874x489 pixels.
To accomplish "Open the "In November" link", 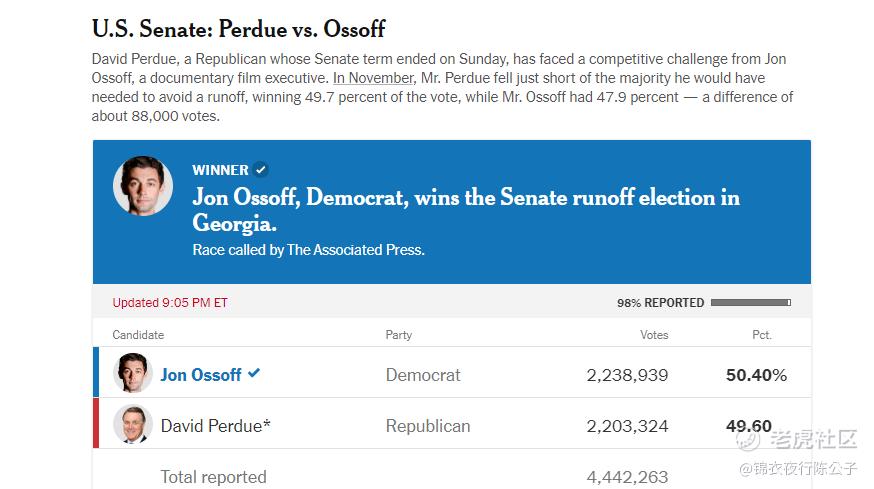I will [373, 78].
